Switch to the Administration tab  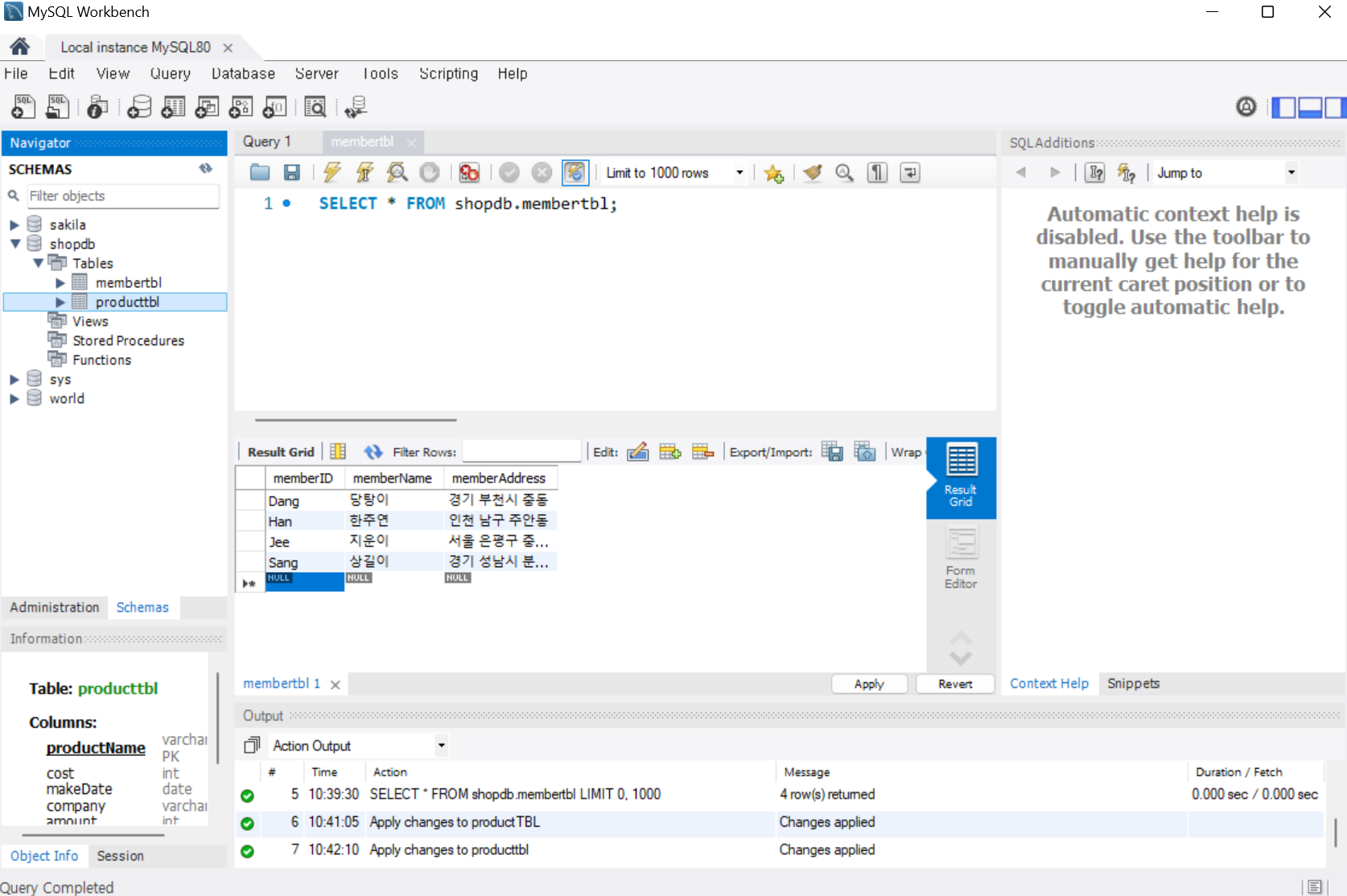pos(55,607)
